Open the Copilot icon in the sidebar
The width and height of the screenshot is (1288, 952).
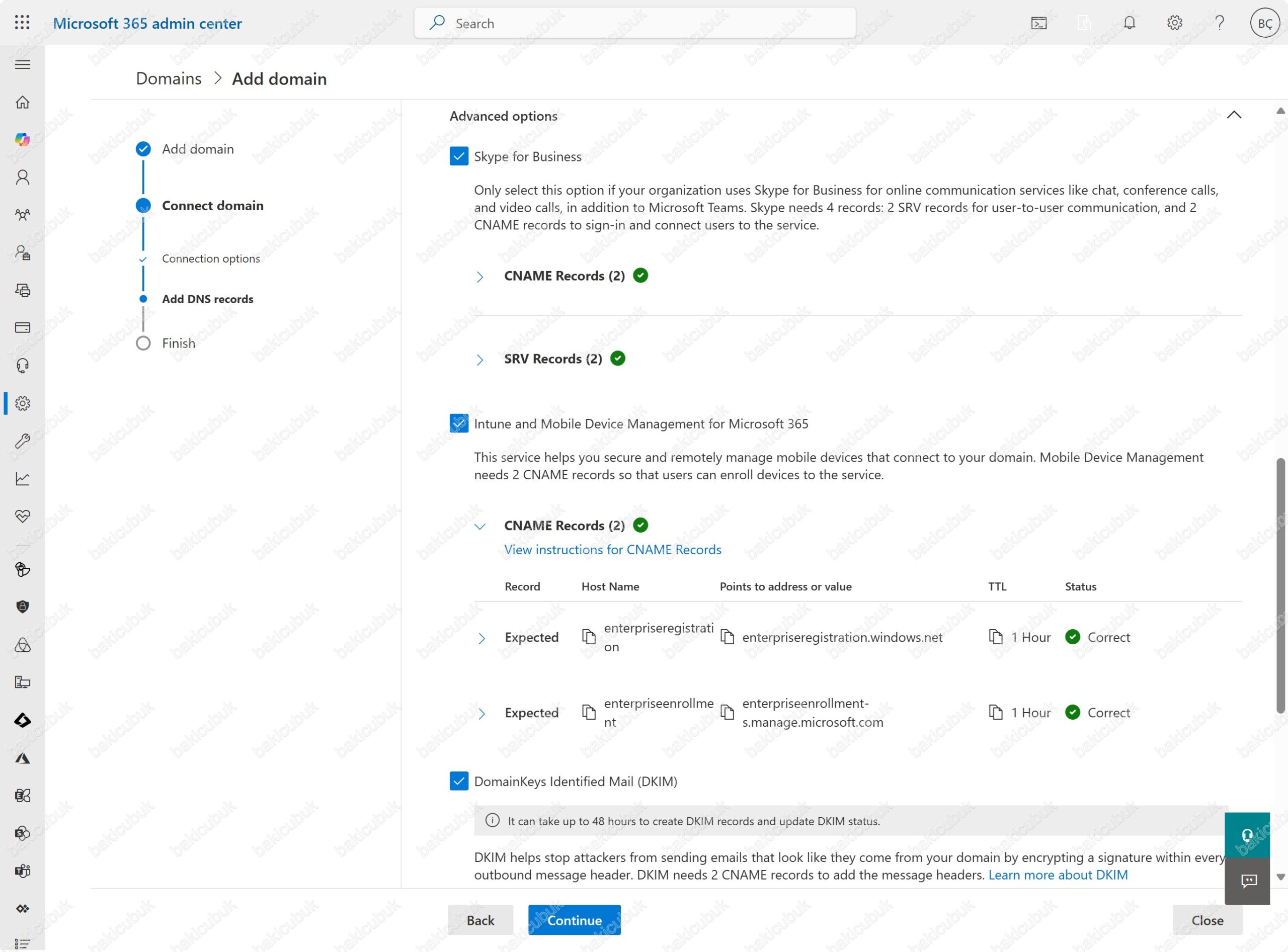click(x=23, y=139)
